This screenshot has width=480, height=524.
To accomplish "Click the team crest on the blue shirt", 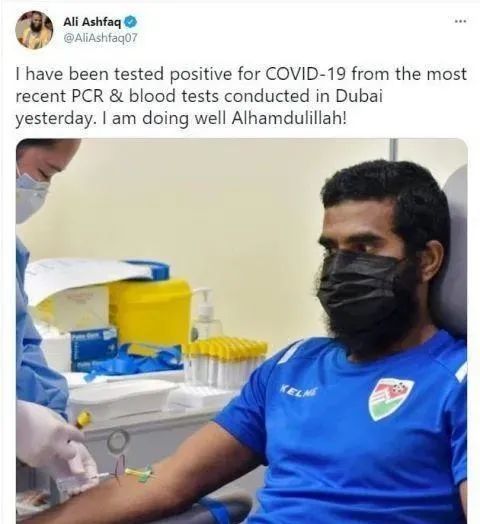I will tap(390, 399).
